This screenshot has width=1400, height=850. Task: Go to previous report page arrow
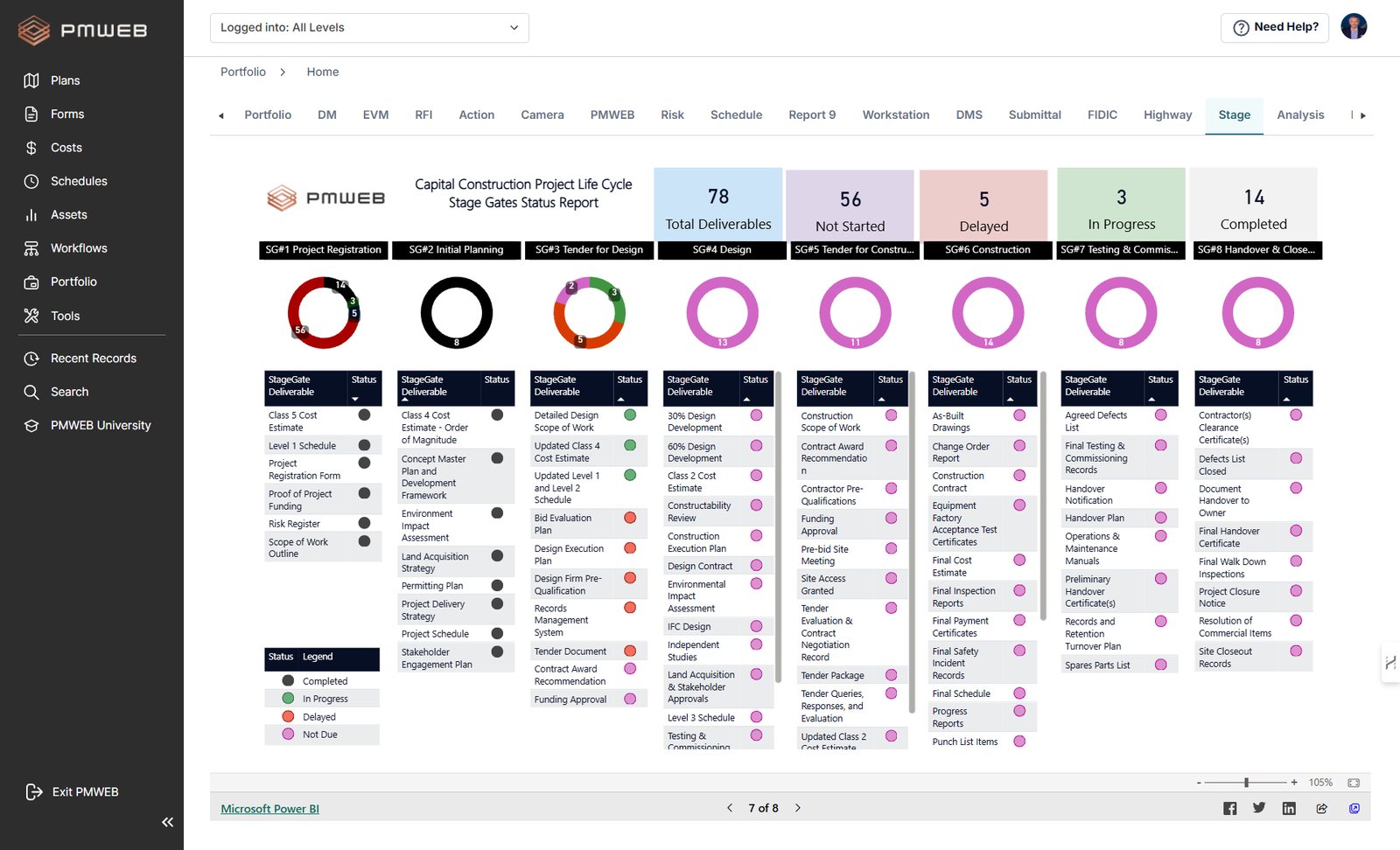pos(730,808)
